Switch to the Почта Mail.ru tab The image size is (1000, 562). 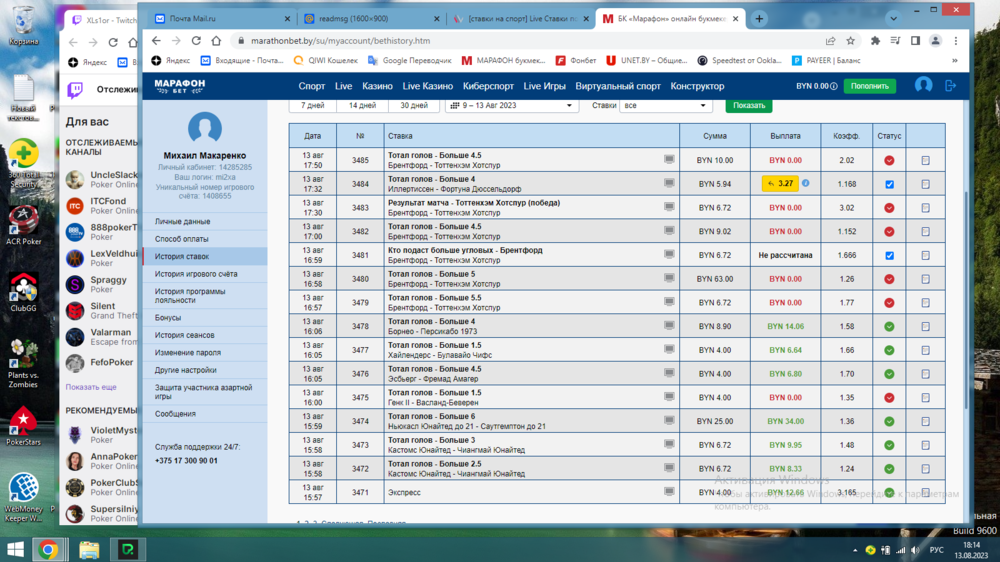pos(220,19)
